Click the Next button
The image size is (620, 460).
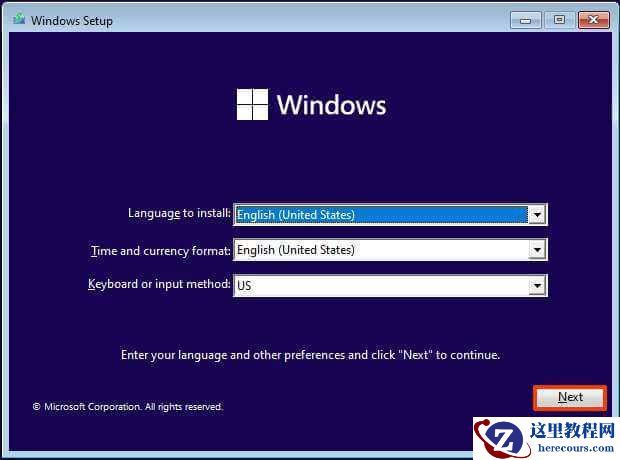[570, 397]
